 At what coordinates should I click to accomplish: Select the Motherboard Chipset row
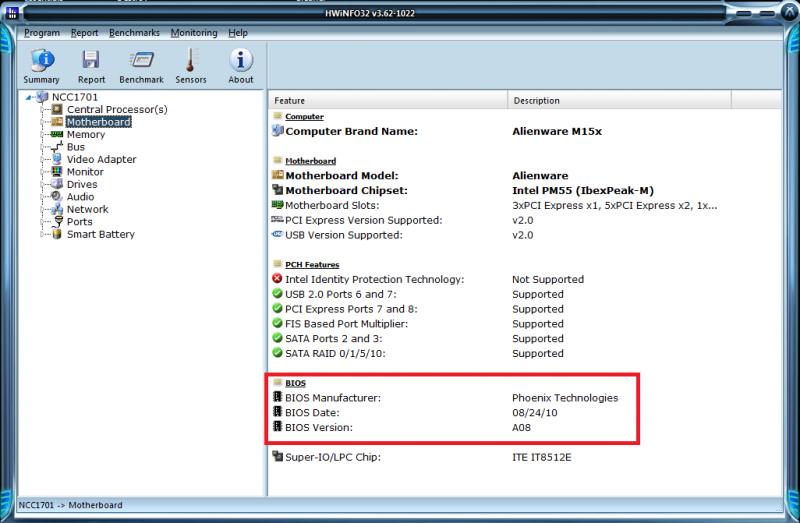pos(347,190)
